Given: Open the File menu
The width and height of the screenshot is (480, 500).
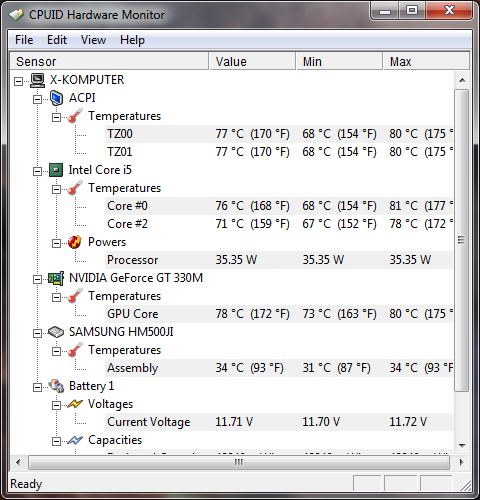Looking at the screenshot, I should (24, 40).
